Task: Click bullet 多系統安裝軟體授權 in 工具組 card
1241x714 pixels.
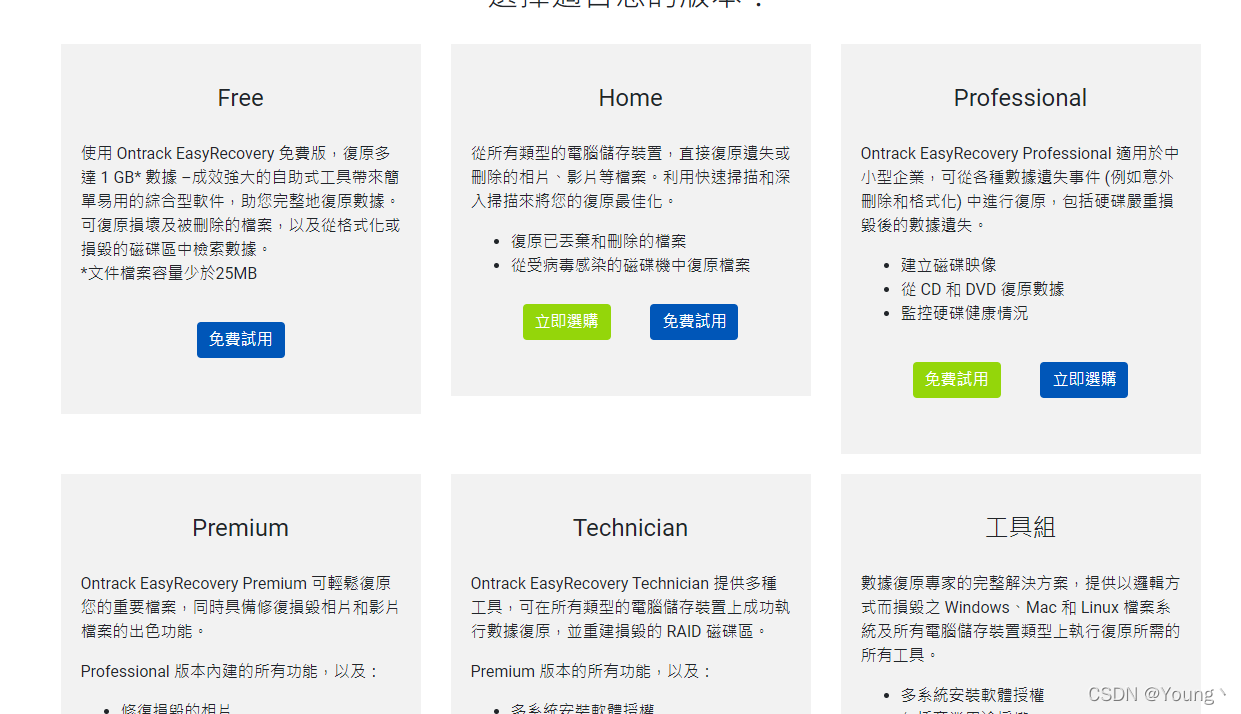Action: point(972,695)
